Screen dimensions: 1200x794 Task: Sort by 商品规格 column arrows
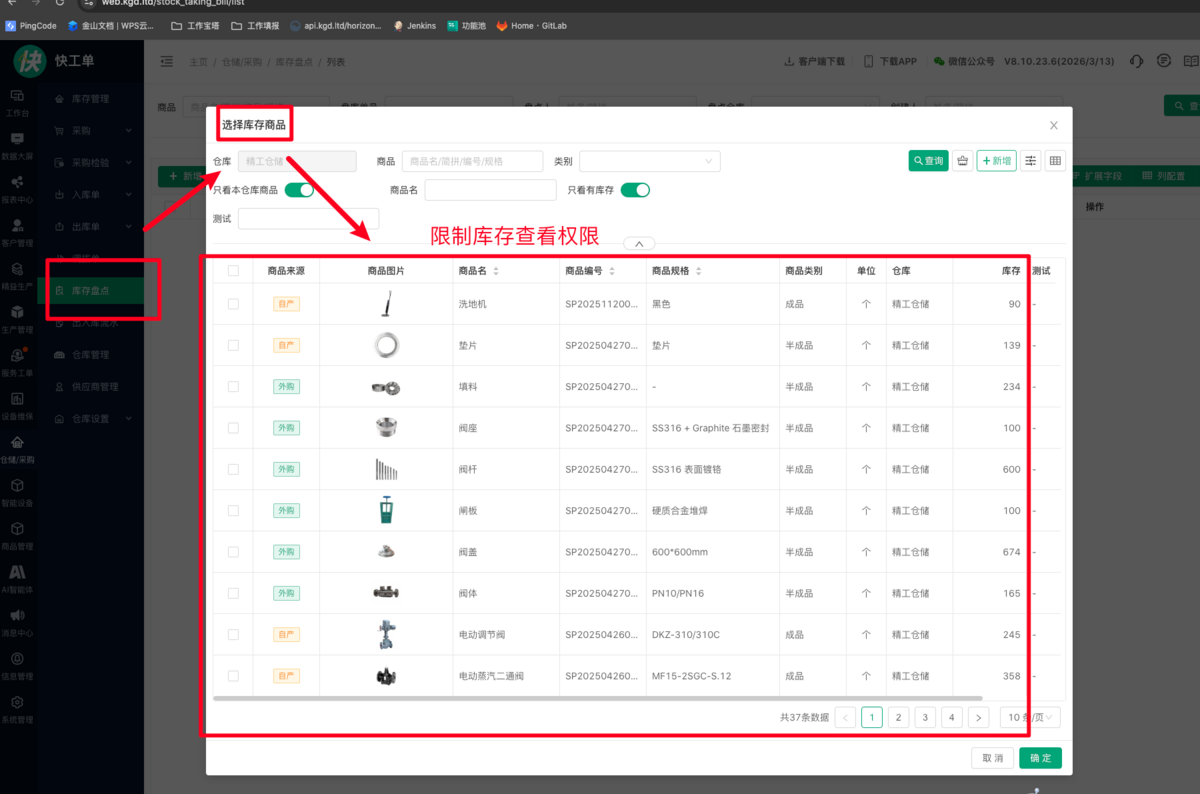pyautogui.click(x=699, y=271)
